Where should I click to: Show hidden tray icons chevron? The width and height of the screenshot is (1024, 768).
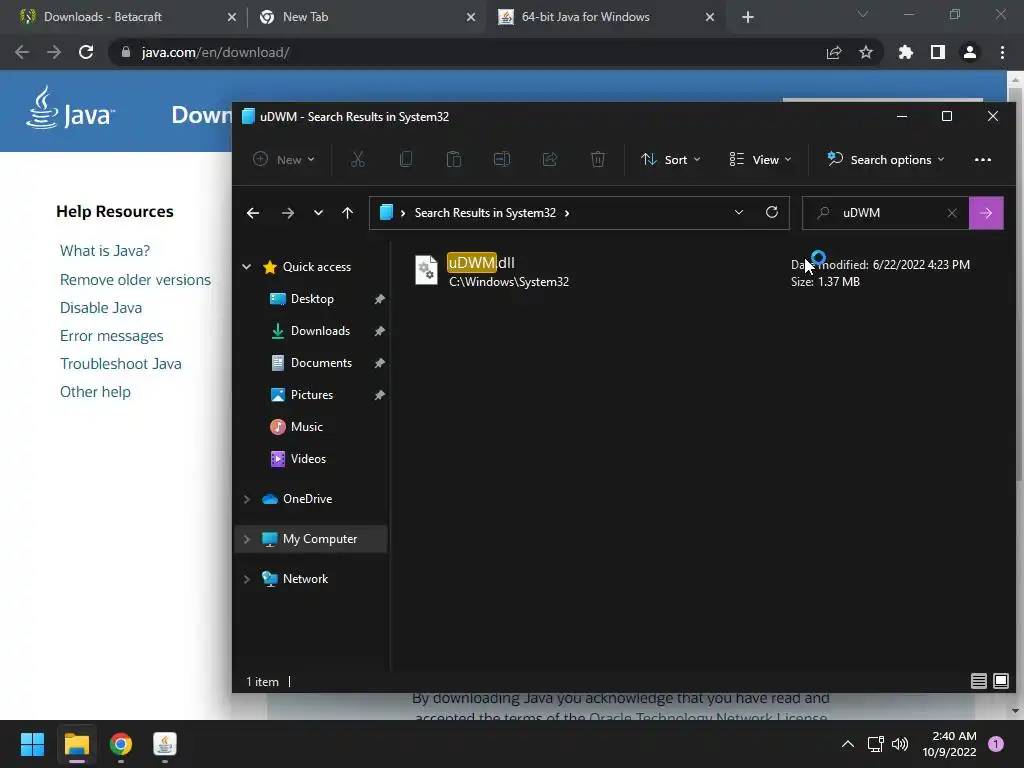coord(848,744)
